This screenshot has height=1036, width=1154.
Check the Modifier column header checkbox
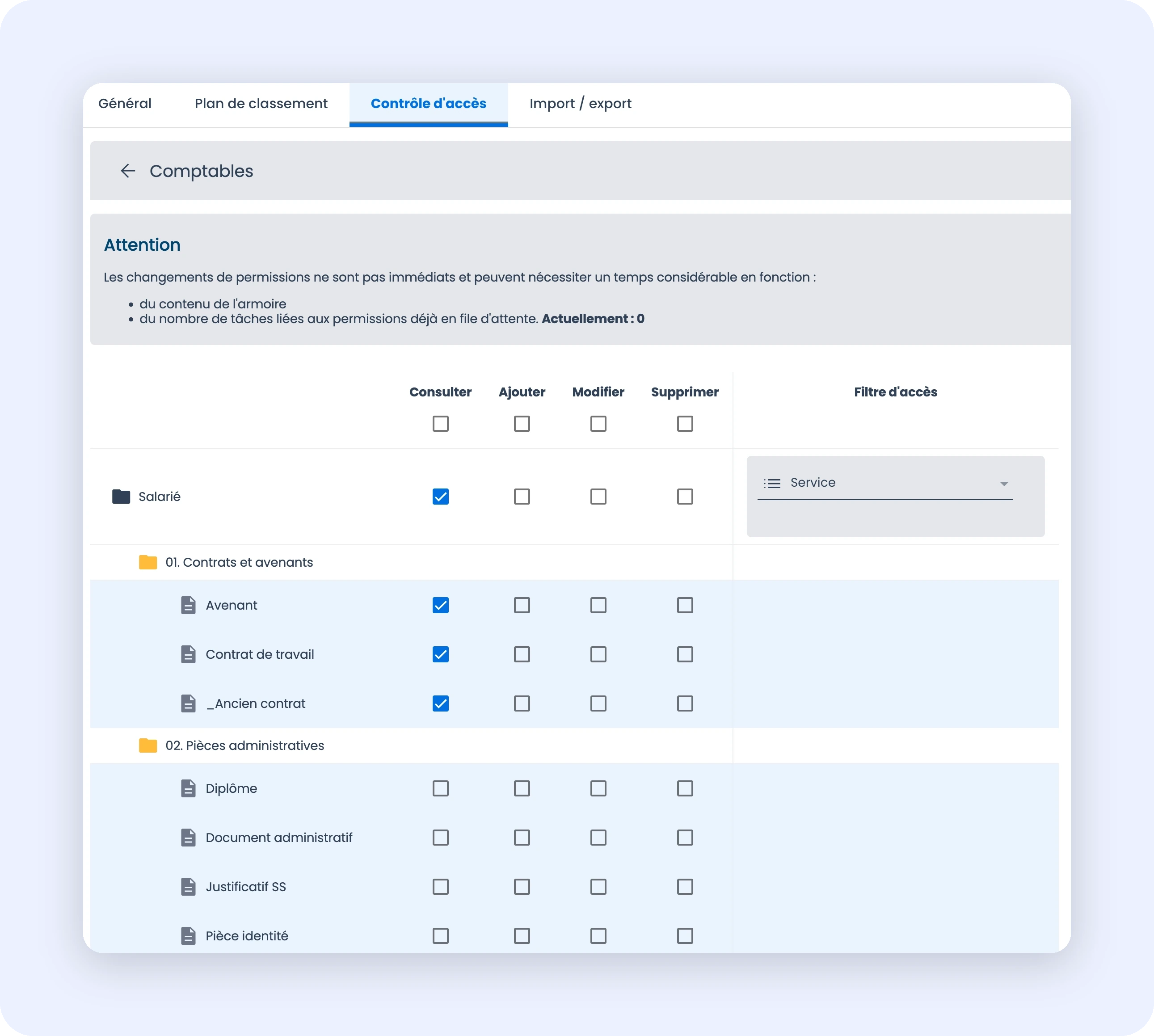tap(598, 424)
